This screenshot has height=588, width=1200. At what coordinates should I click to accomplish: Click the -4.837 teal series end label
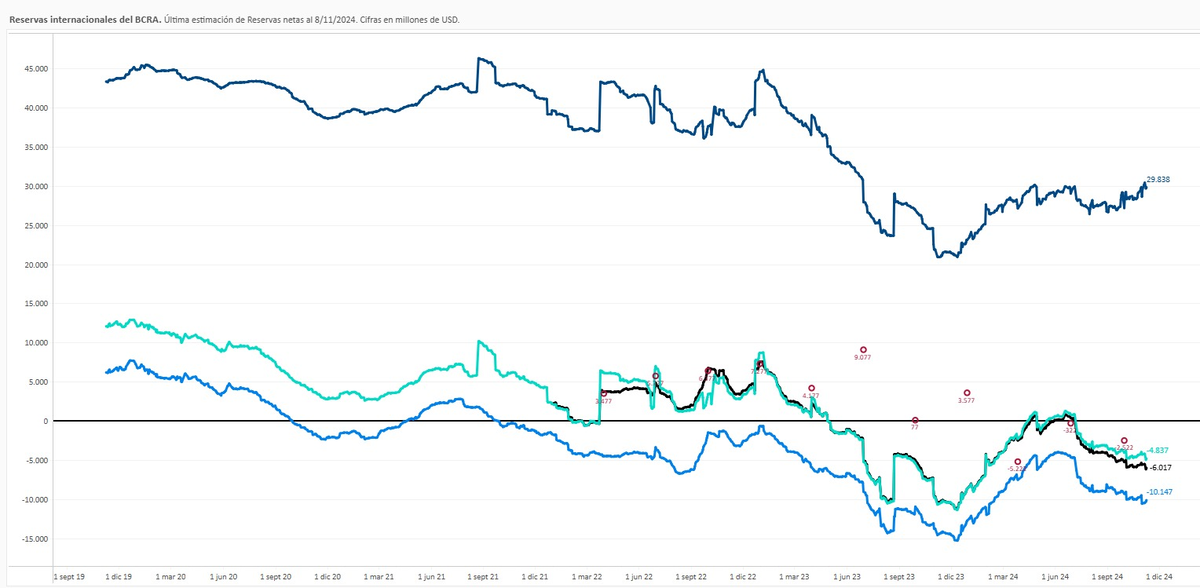point(1158,451)
